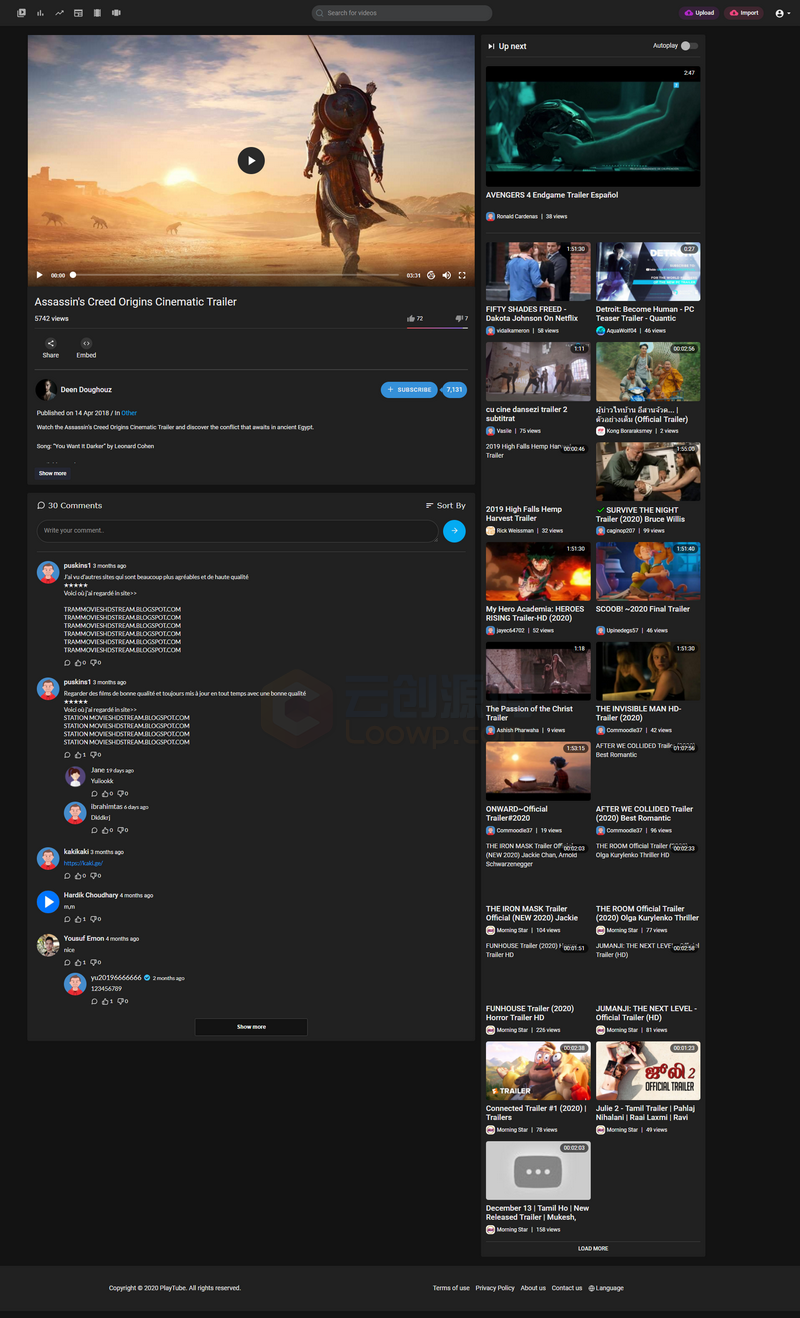Screen dimensions: 800x1318
Task: Open The Passion of the Christ thumbnail
Action: coord(538,671)
